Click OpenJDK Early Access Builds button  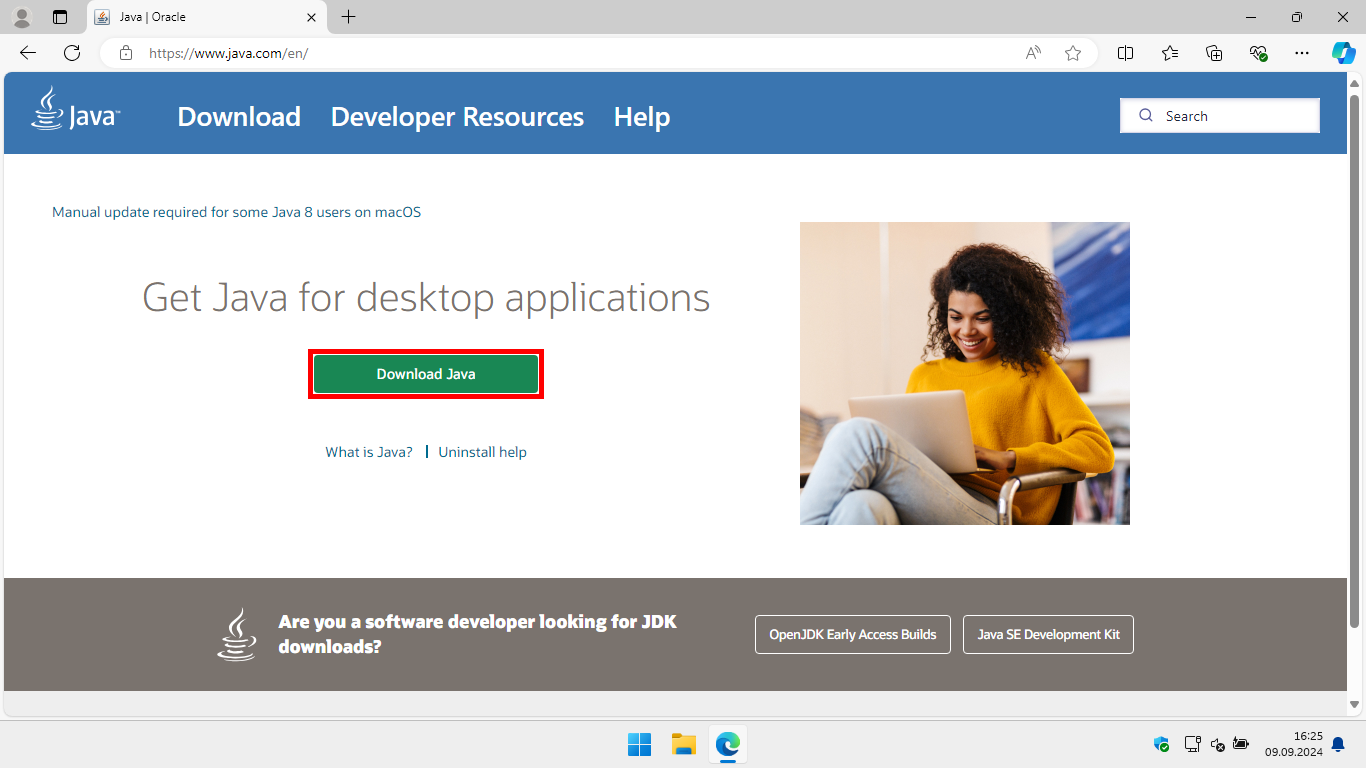853,634
